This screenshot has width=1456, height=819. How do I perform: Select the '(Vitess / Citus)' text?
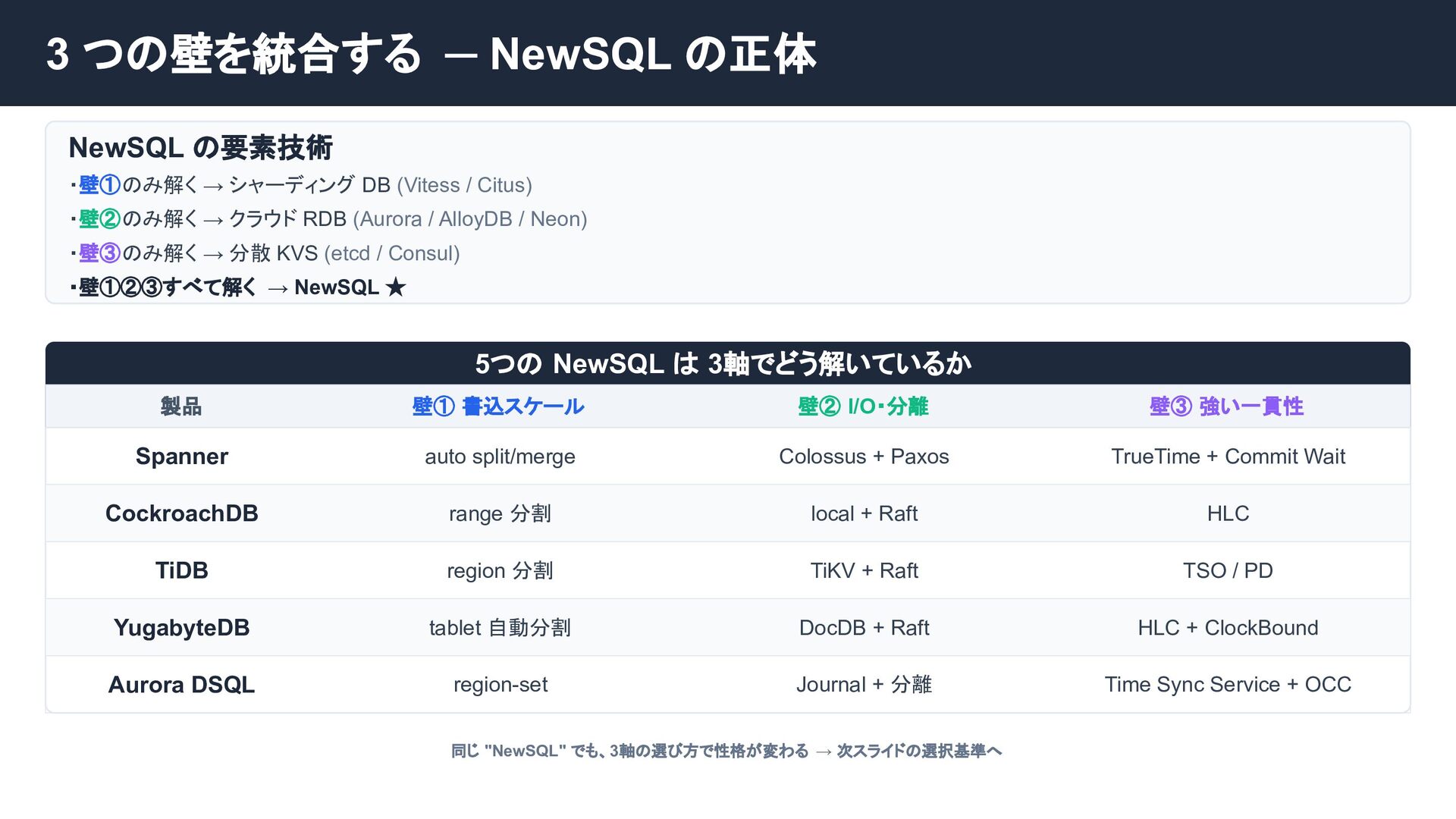coord(464,185)
